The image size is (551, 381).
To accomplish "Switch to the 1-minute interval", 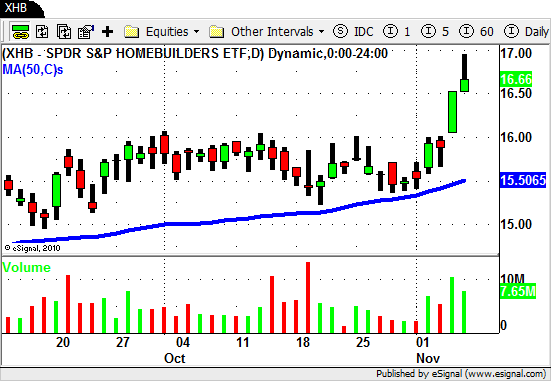I will click(397, 32).
